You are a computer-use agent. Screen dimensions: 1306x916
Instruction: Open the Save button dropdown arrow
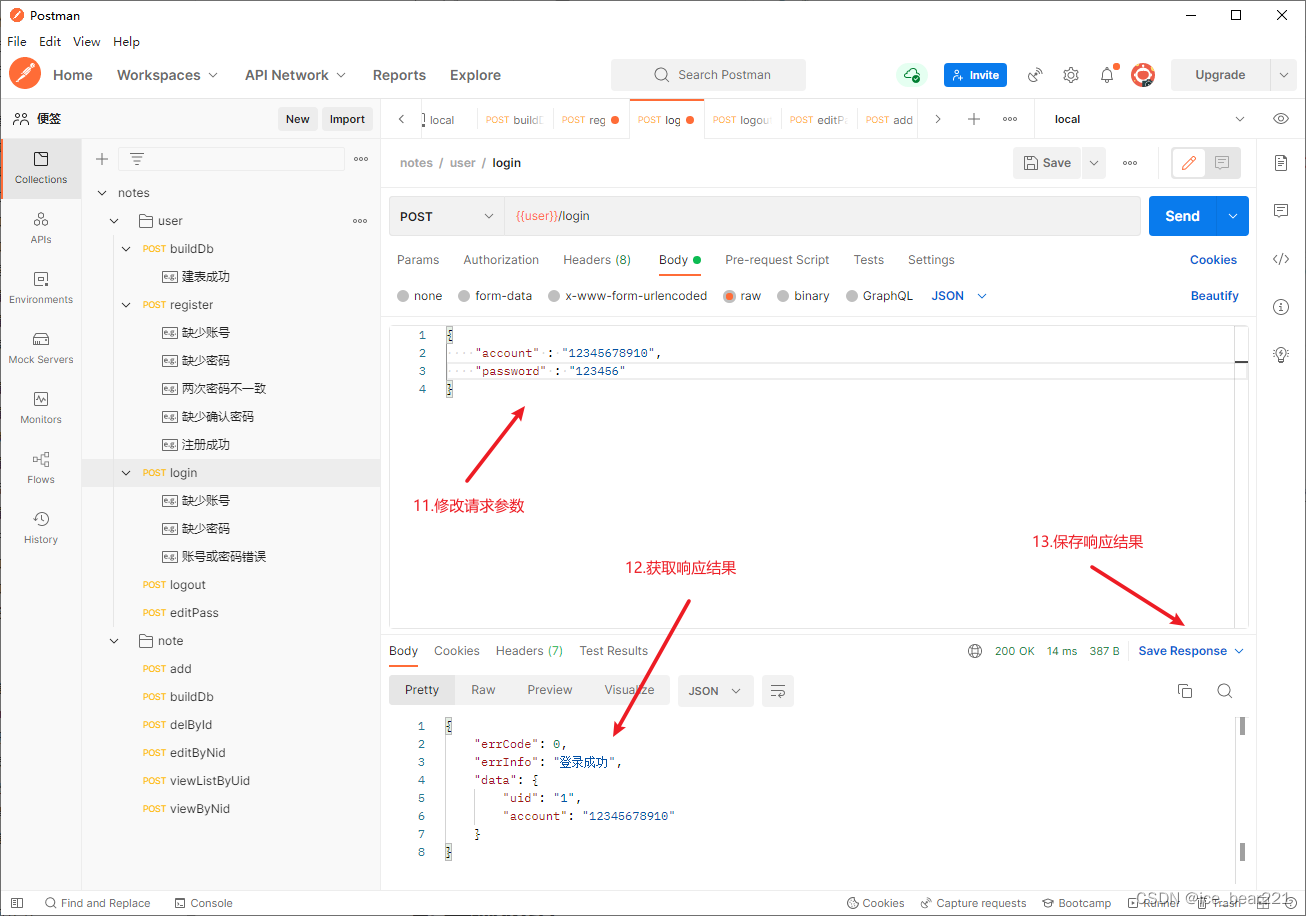[x=1093, y=163]
